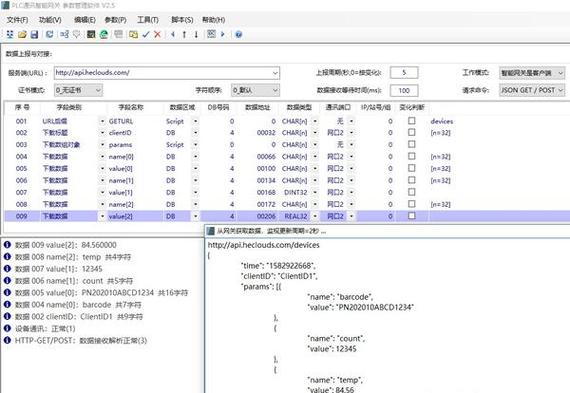Viewport: 570px width, 393px height.
Task: Click the popup window title icon
Action: (x=210, y=231)
